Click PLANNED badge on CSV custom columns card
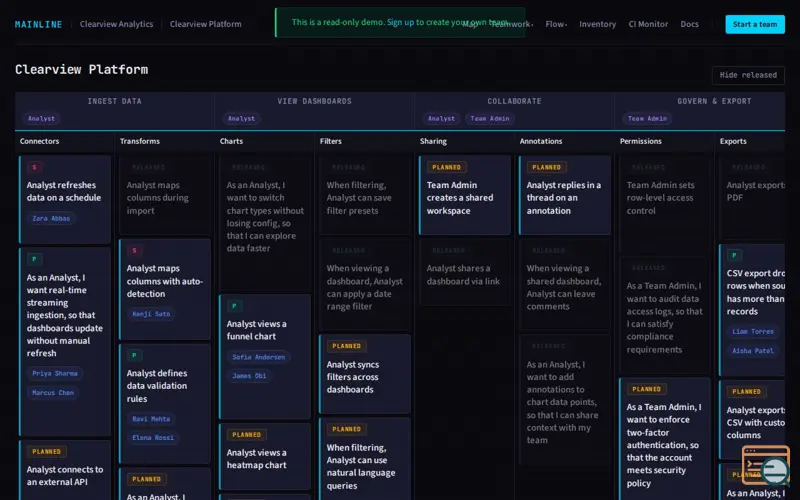 [x=746, y=392]
